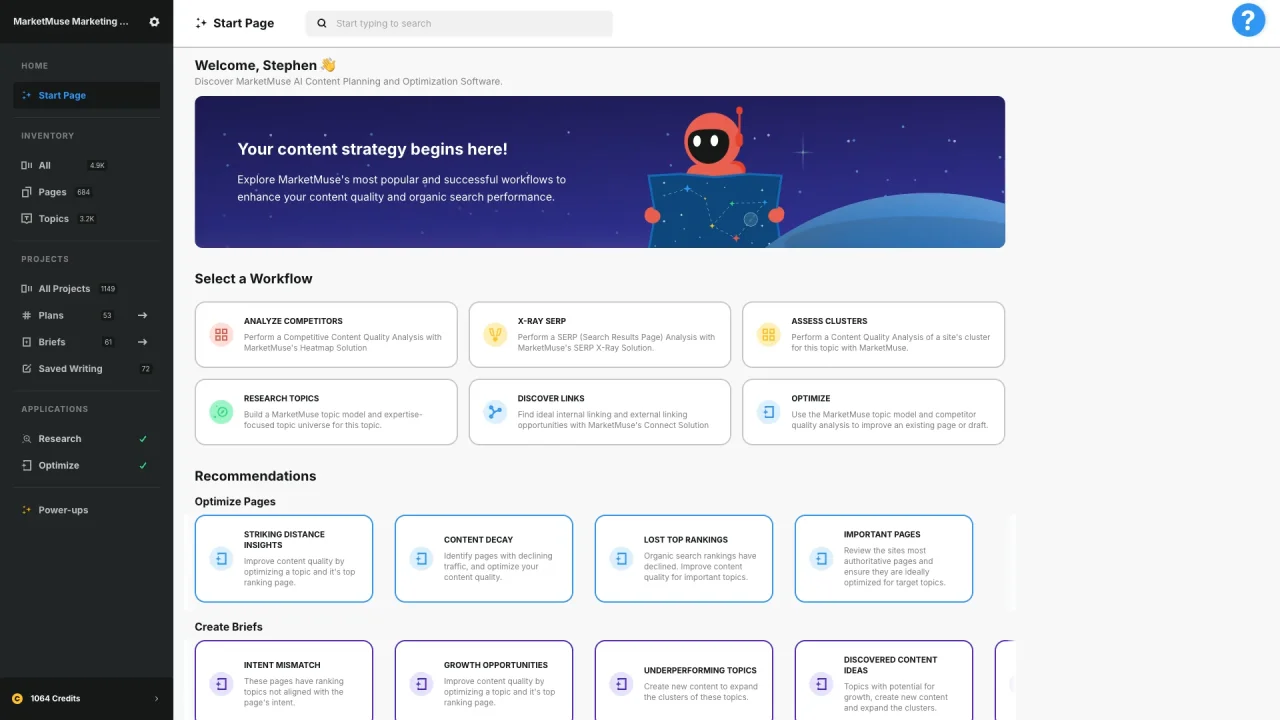This screenshot has width=1280, height=720.
Task: Click the Striking Distance Insights card icon
Action: coord(221,559)
